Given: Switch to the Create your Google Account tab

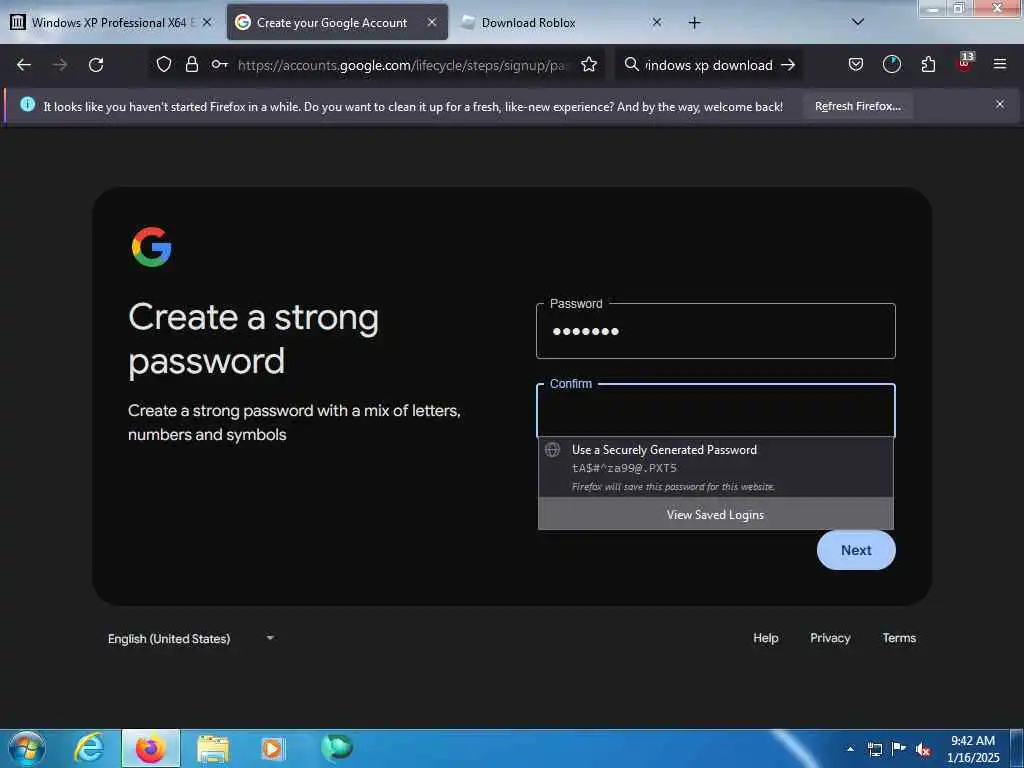Looking at the screenshot, I should click(337, 23).
